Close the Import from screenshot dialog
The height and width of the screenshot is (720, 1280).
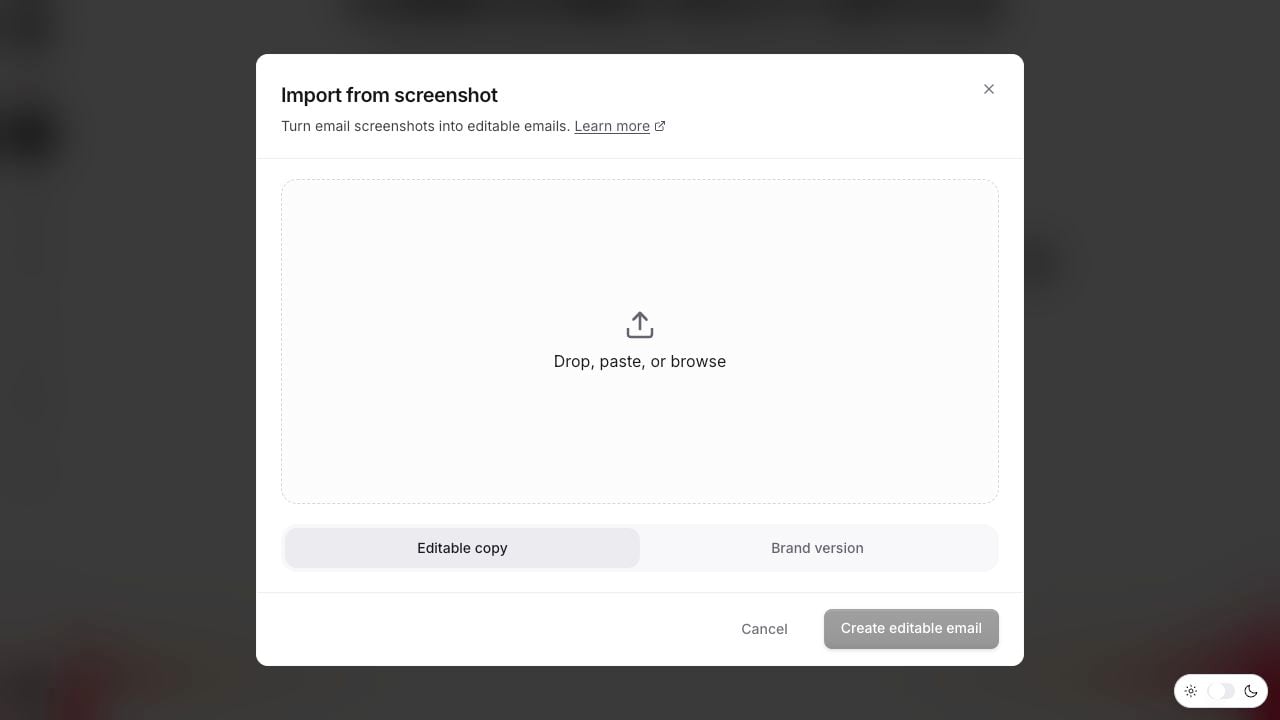coord(989,89)
